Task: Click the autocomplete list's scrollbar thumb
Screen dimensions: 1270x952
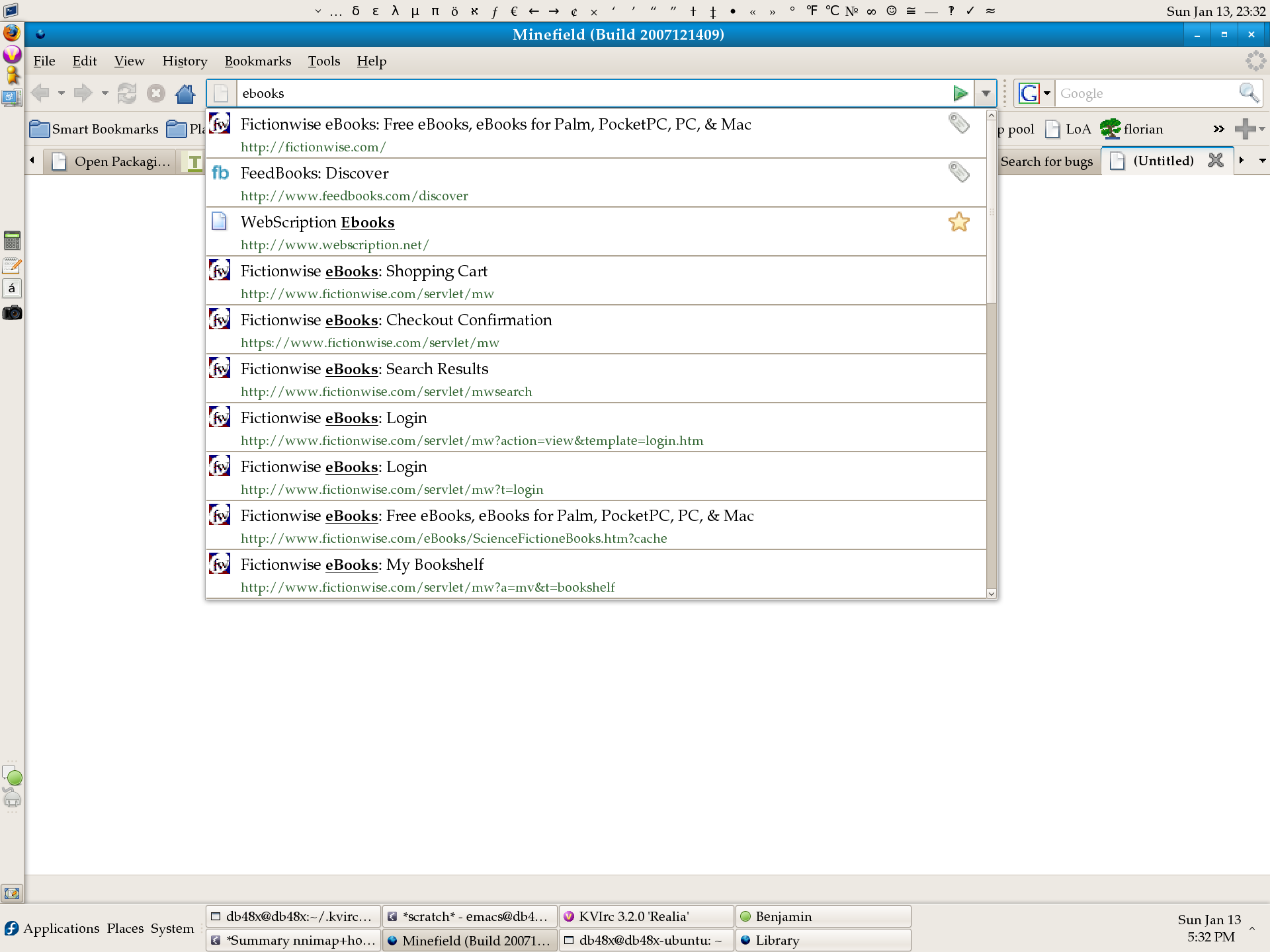Action: 992,211
